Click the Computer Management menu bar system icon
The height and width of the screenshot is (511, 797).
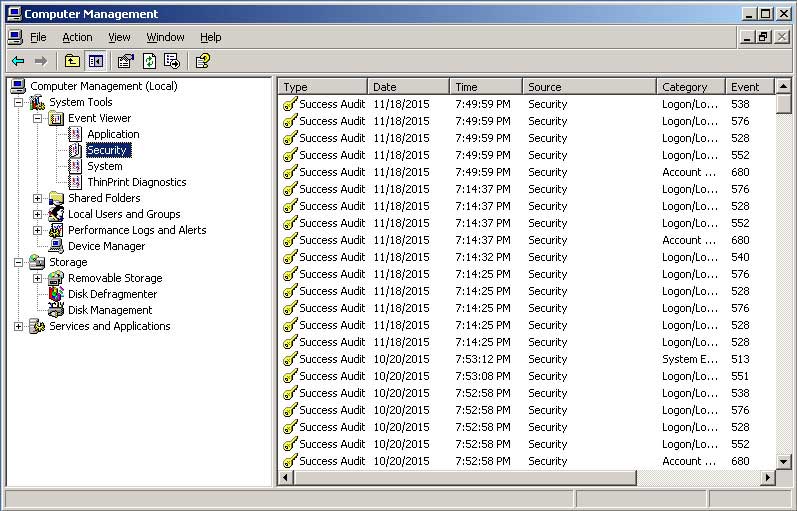click(x=15, y=37)
